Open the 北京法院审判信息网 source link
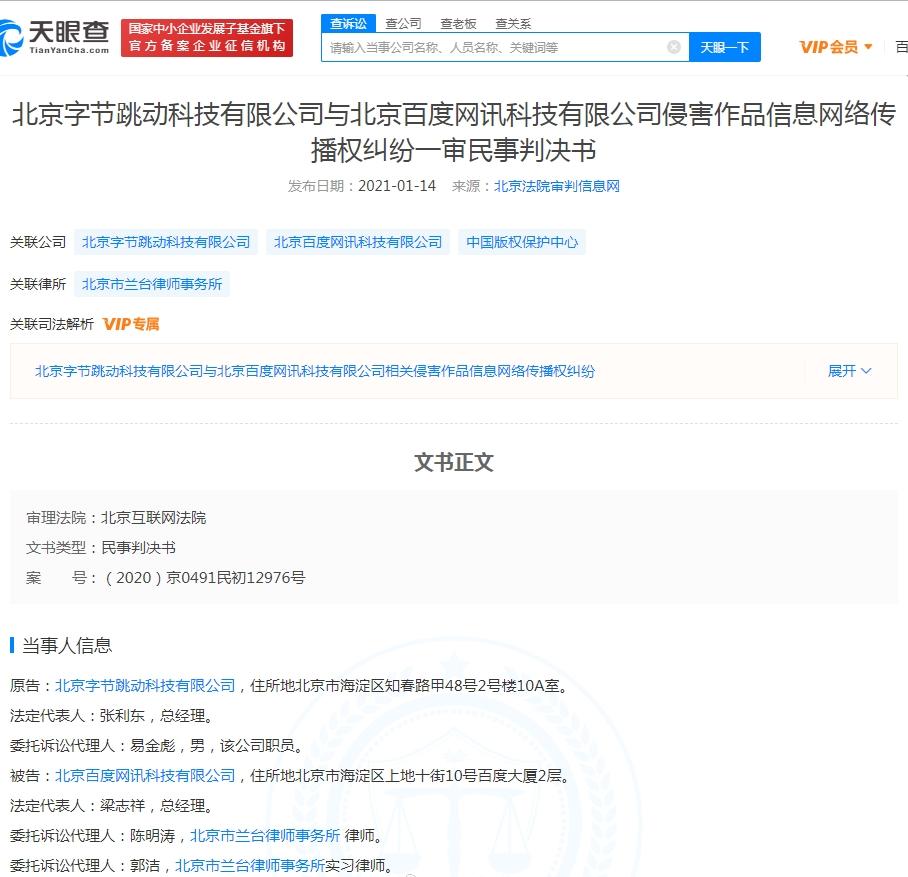The height and width of the screenshot is (877, 908). pyautogui.click(x=557, y=185)
